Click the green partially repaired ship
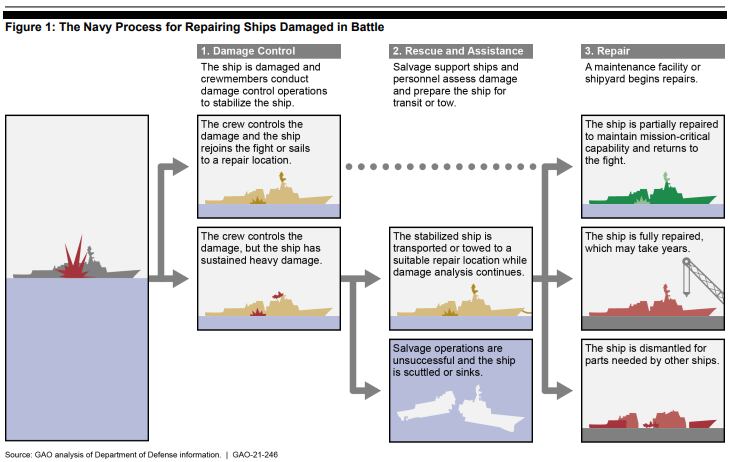This screenshot has height=462, width=730. 650,195
